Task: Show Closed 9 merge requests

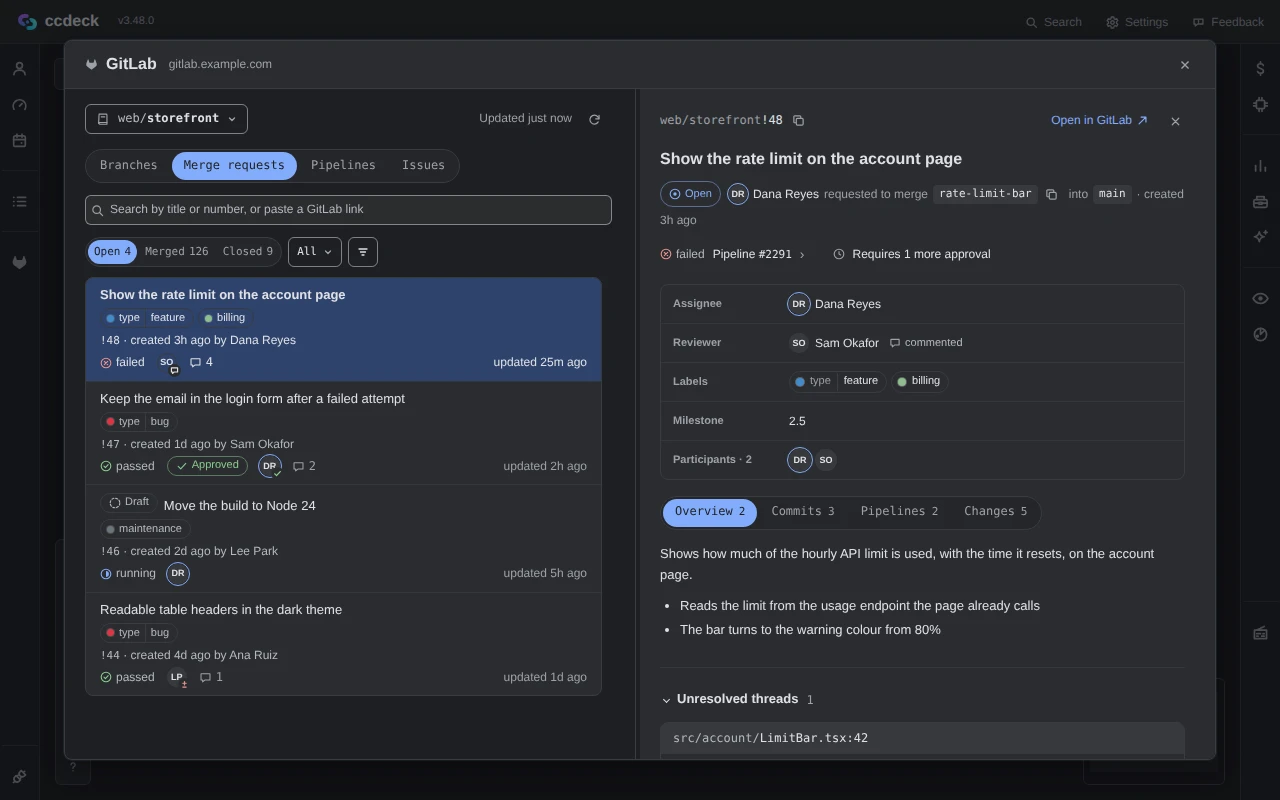Action: [x=248, y=252]
